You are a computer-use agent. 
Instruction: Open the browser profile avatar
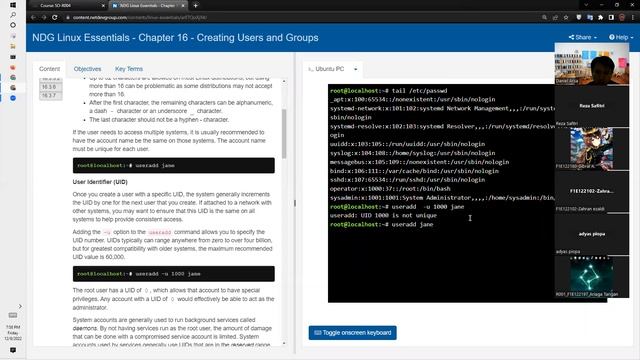point(622,18)
